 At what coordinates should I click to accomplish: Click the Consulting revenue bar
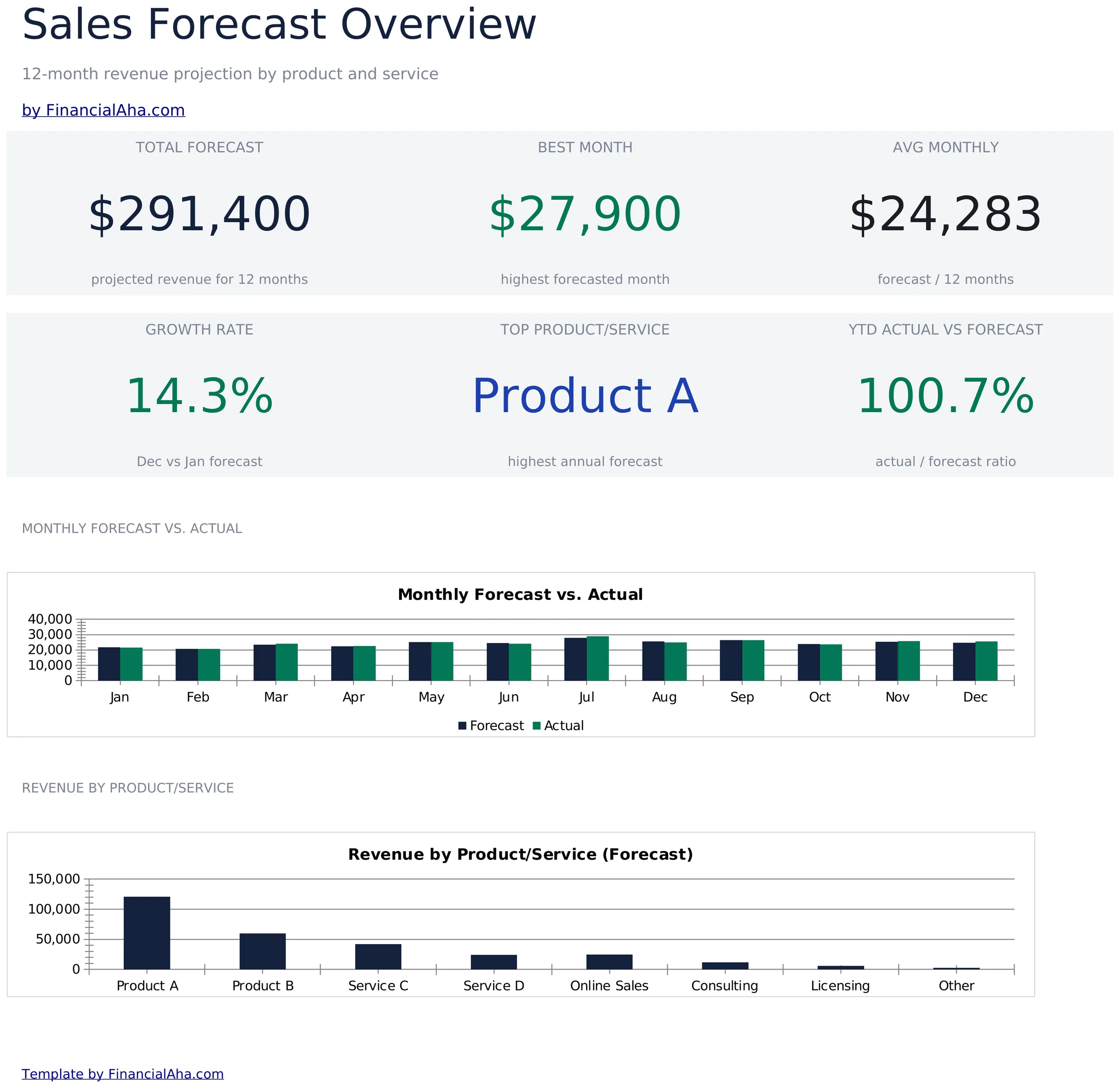click(725, 966)
